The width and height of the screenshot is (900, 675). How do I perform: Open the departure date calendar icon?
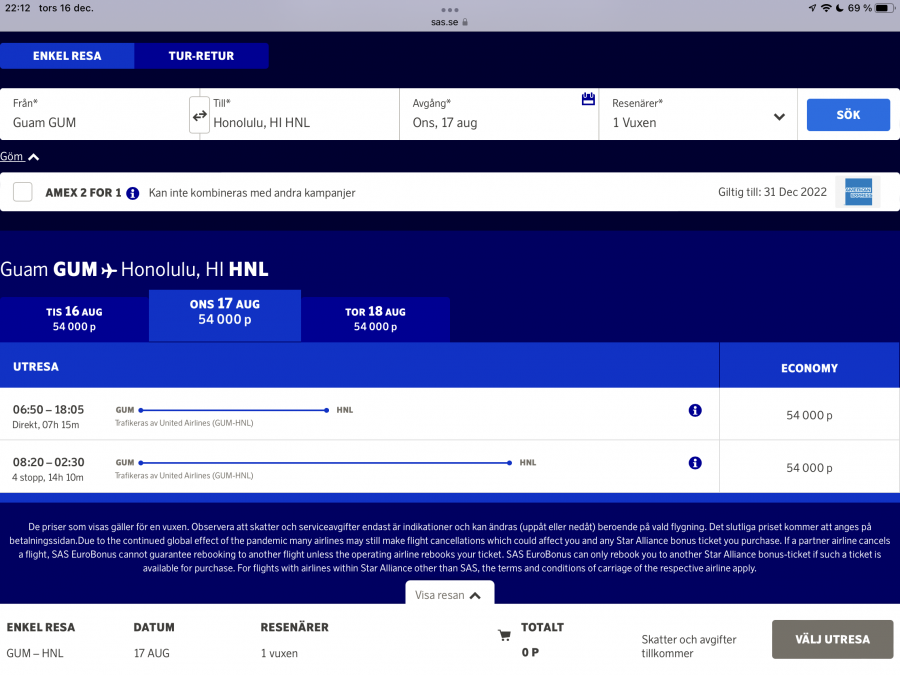(588, 99)
